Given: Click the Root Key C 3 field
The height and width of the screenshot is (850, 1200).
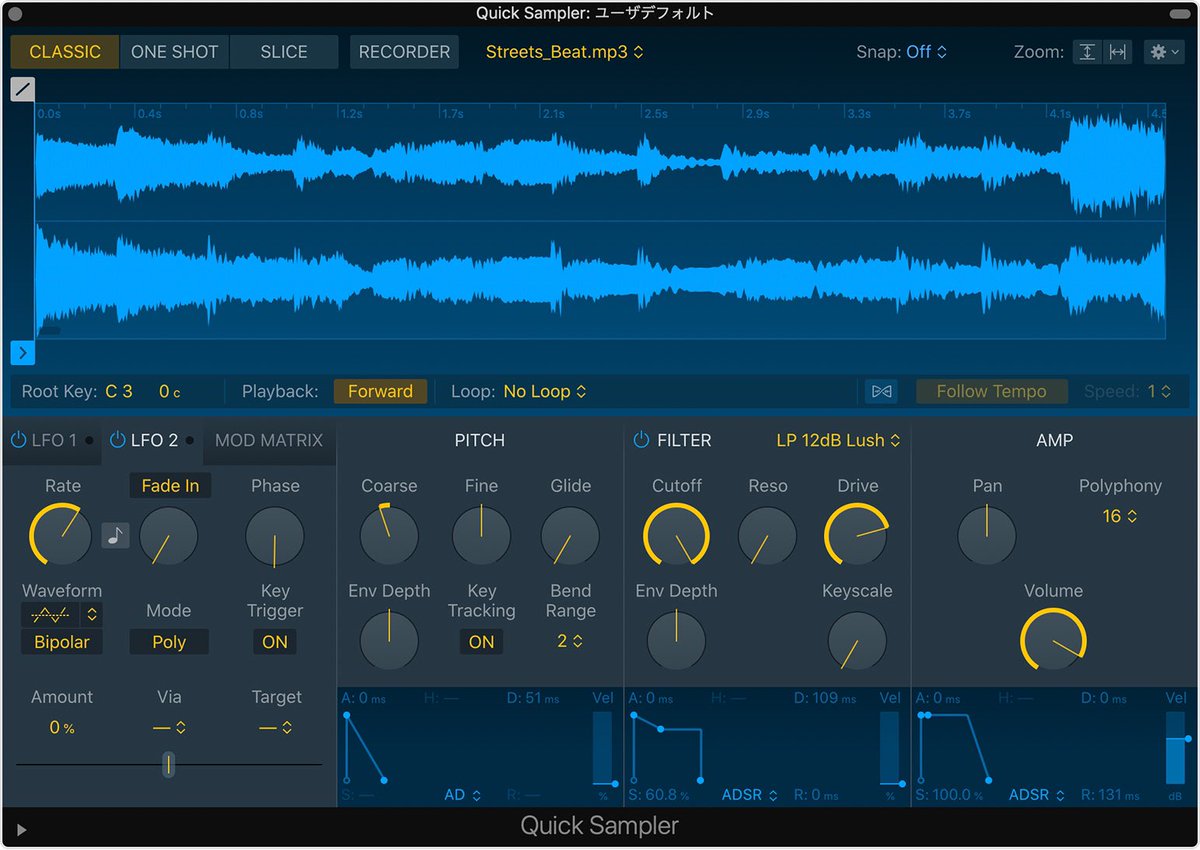Looking at the screenshot, I should [119, 392].
